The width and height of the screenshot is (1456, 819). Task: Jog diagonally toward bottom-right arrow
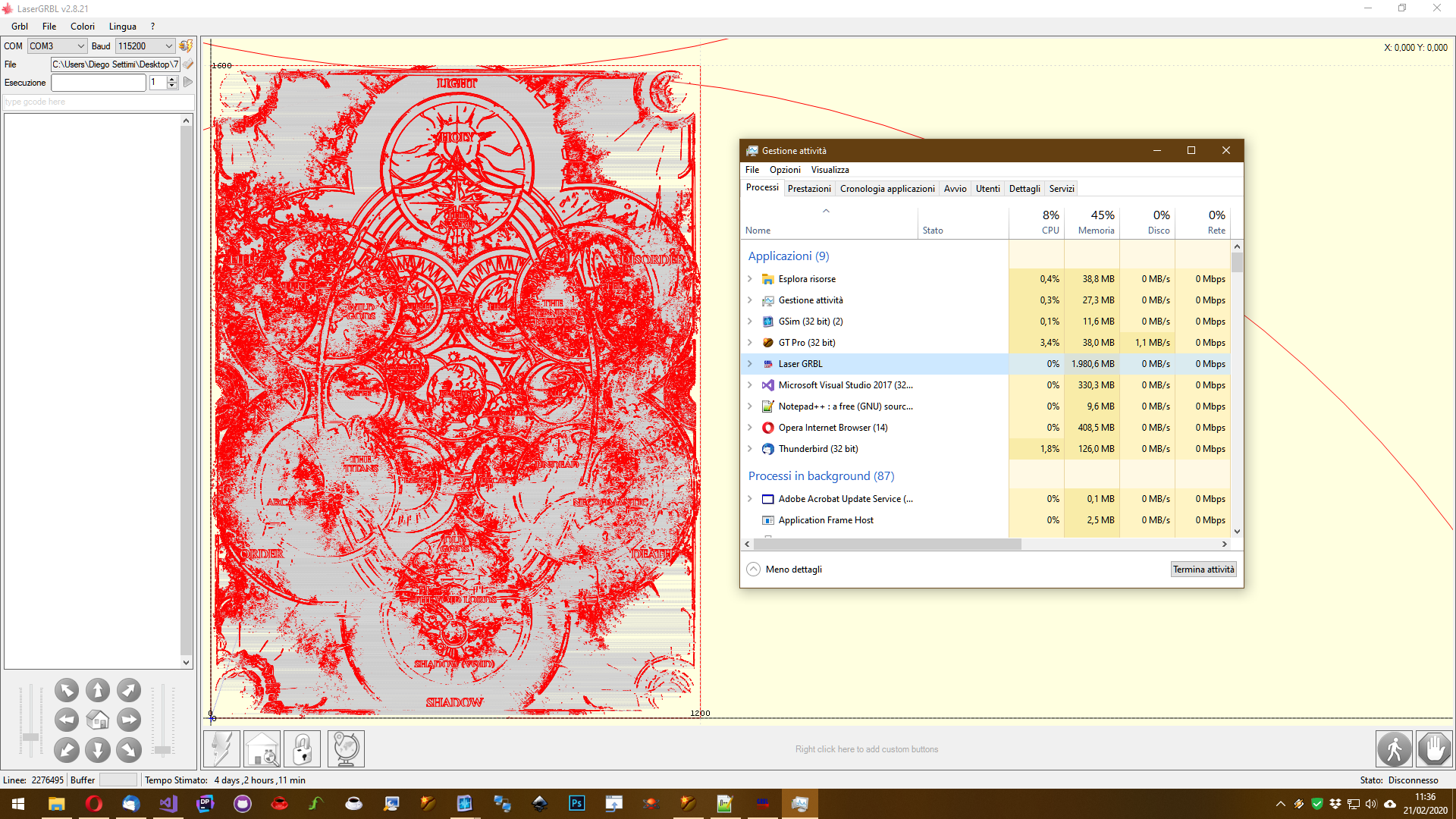click(129, 750)
